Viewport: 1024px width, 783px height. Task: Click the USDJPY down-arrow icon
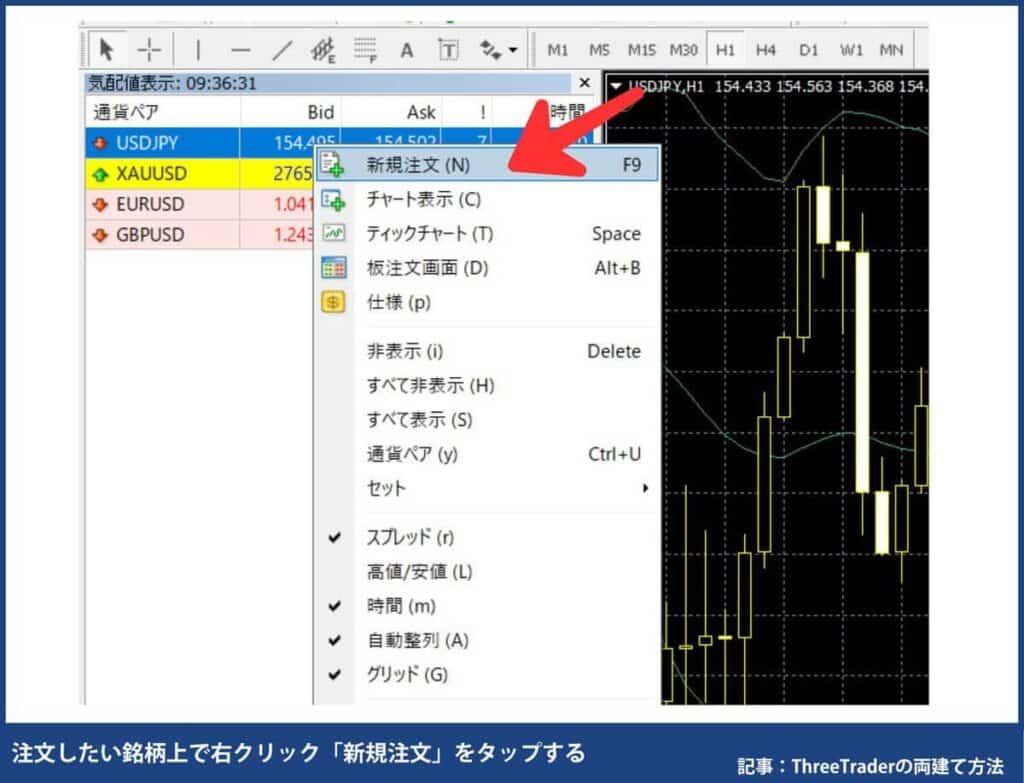[100, 142]
